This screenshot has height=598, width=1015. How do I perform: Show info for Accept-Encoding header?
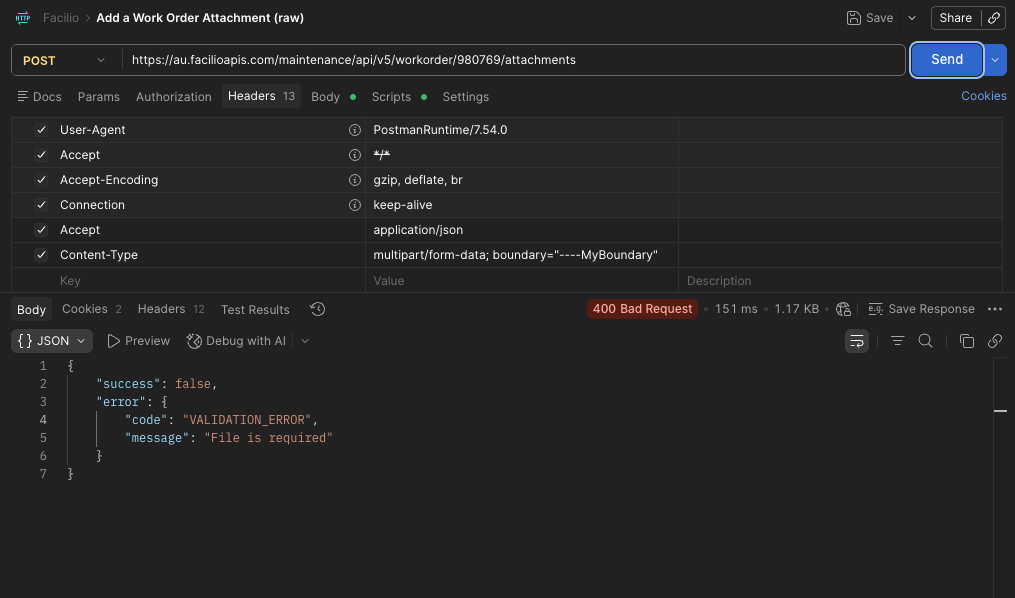click(x=355, y=180)
